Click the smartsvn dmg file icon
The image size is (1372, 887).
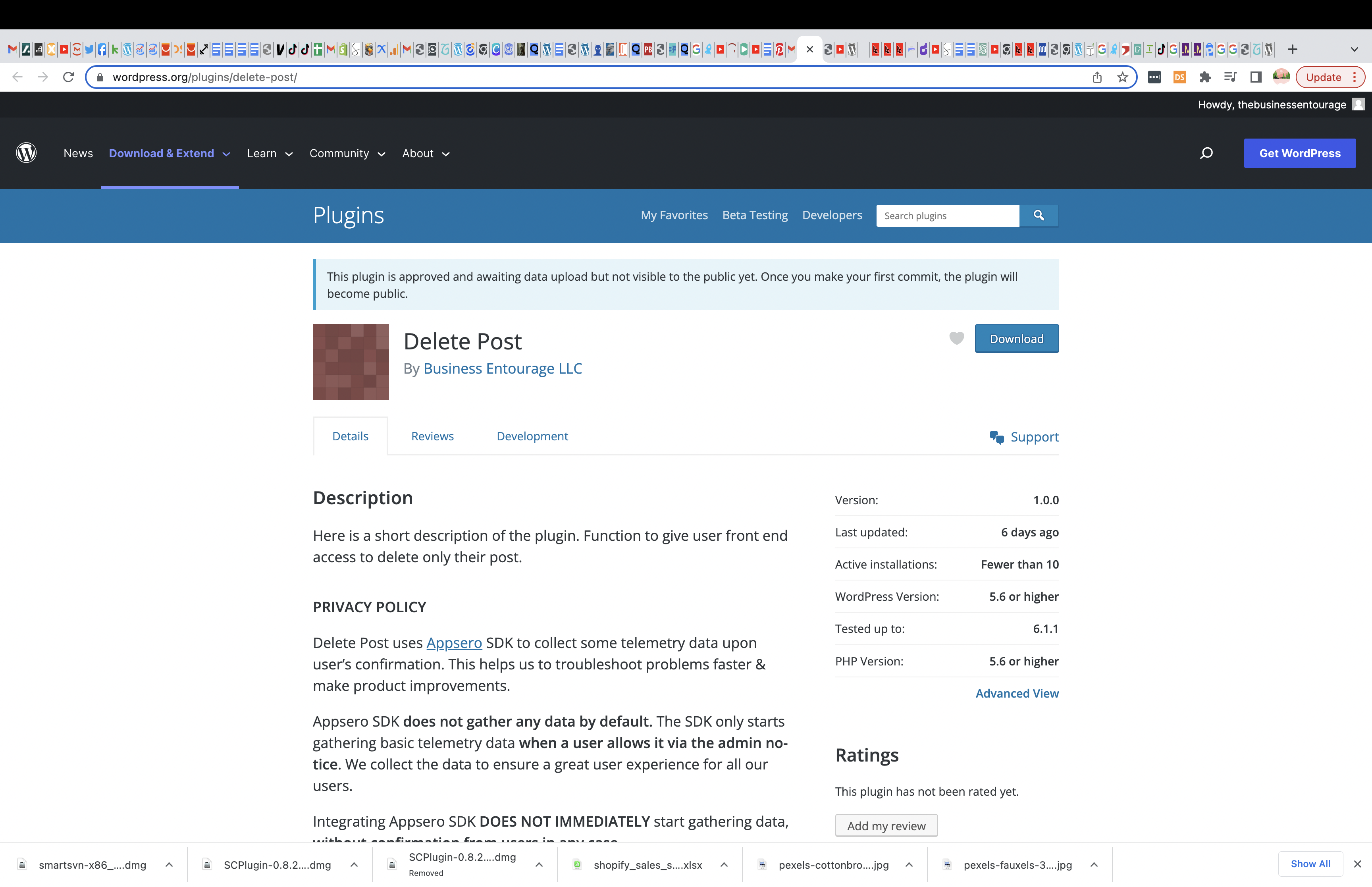pos(23,864)
